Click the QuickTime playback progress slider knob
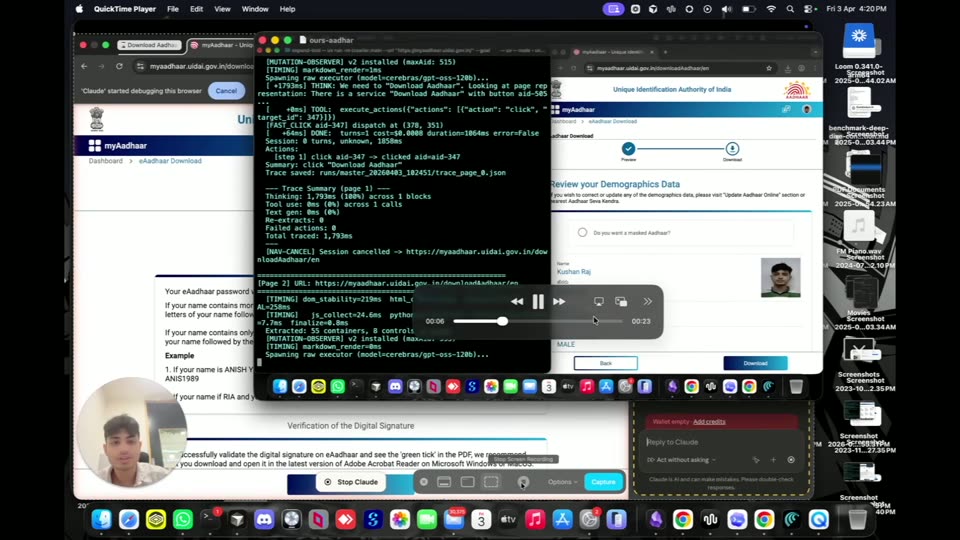This screenshot has width=960, height=540. (502, 321)
